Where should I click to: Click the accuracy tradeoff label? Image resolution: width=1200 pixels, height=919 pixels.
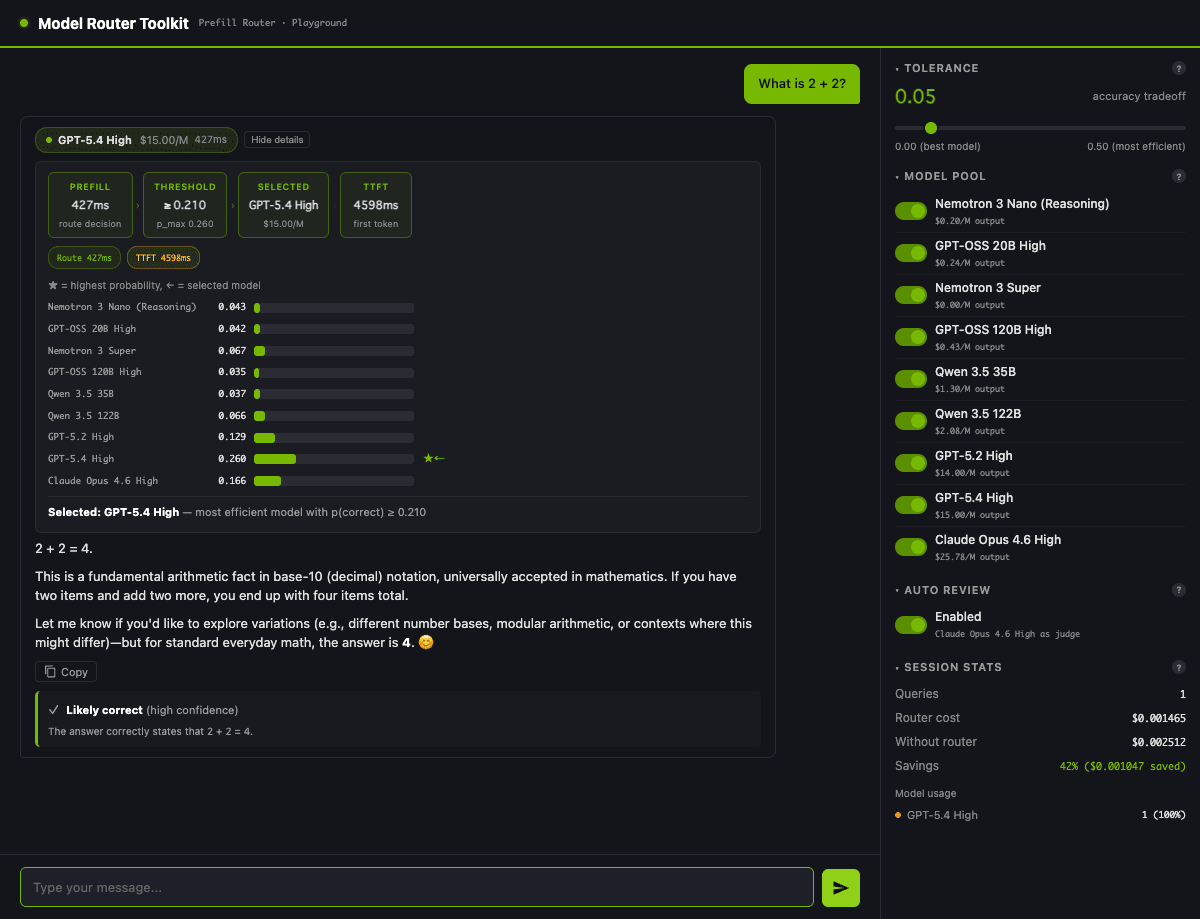[1139, 97]
